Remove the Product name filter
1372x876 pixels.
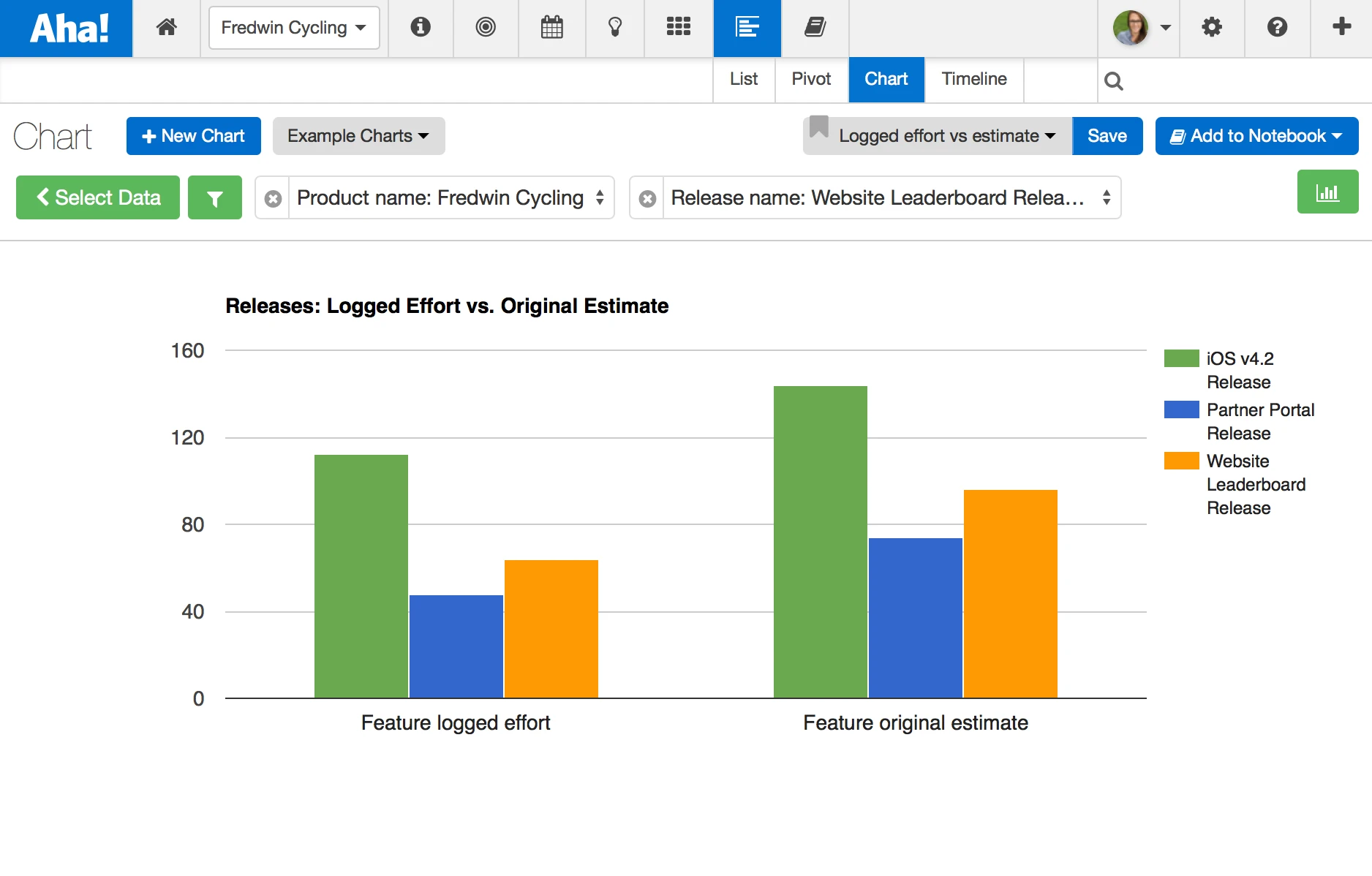pos(273,198)
